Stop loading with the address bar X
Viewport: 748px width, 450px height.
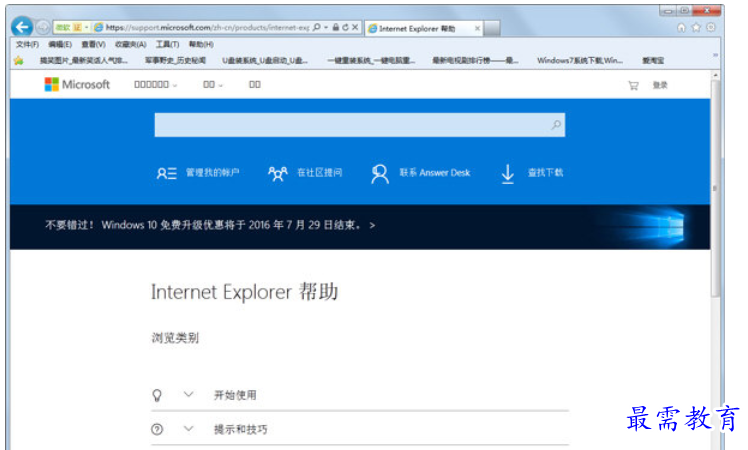355,28
